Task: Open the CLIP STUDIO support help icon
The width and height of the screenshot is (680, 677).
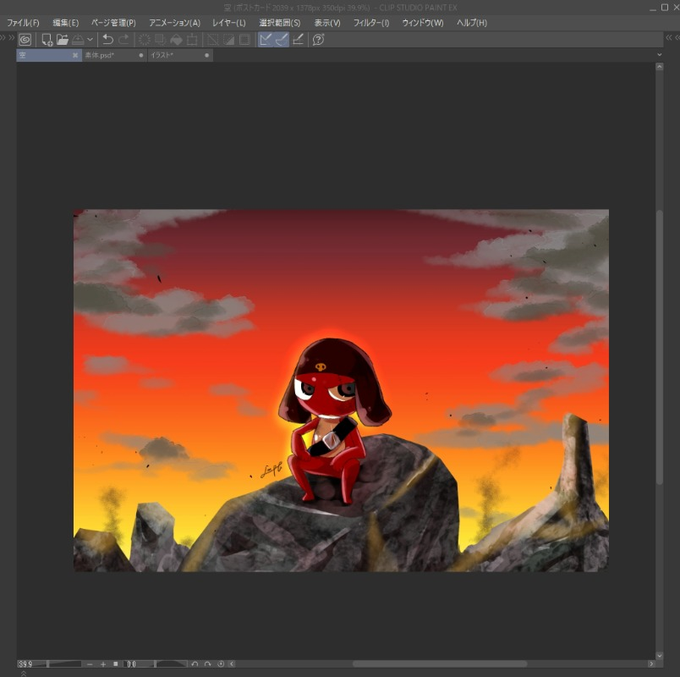Action: (x=318, y=40)
